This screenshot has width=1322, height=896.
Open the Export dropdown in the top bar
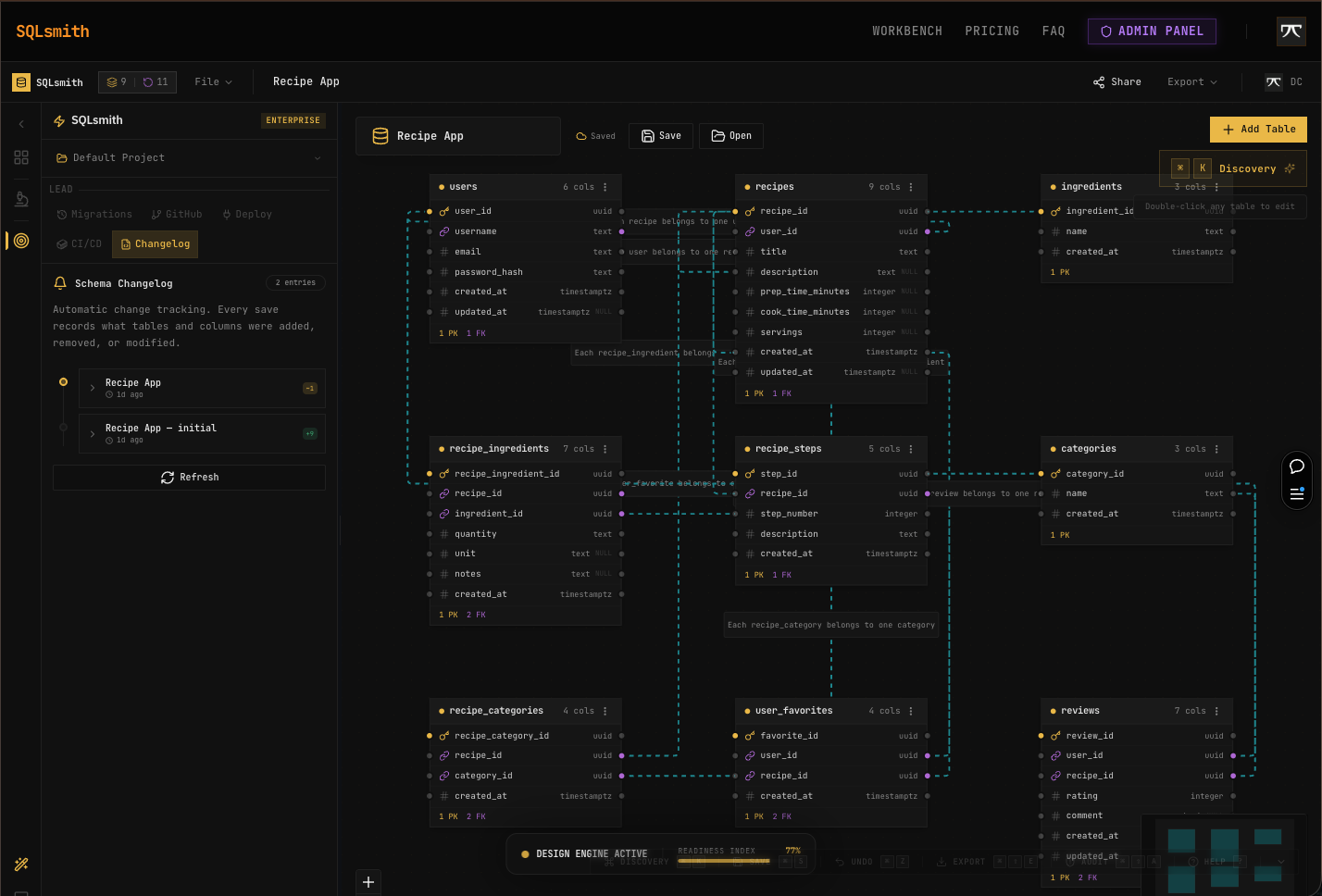[x=1191, y=81]
